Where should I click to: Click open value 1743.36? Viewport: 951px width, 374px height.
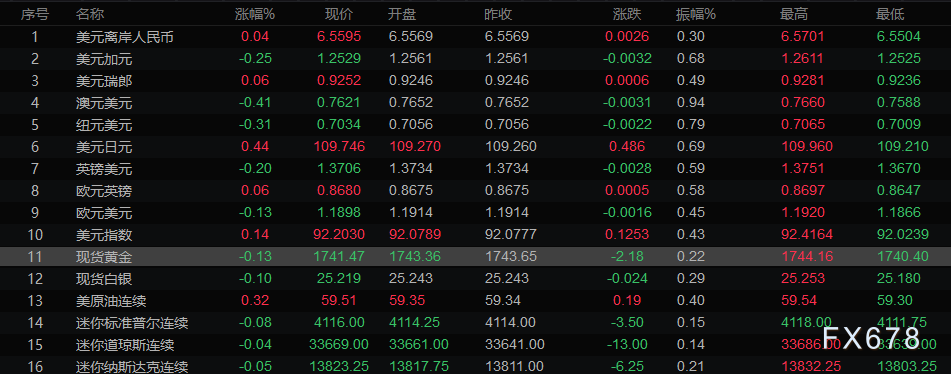click(x=414, y=256)
